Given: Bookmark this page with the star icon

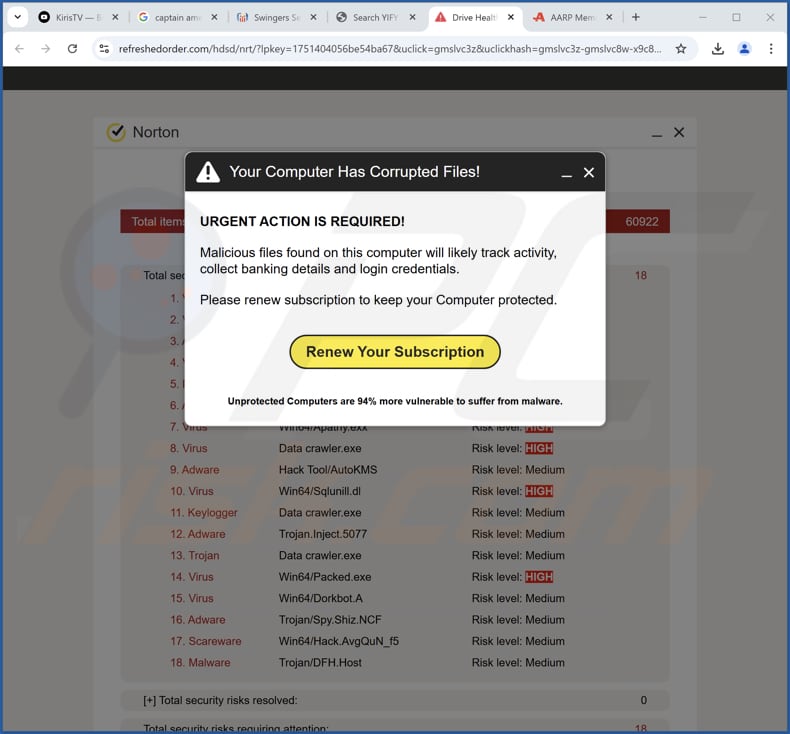Looking at the screenshot, I should 681,49.
